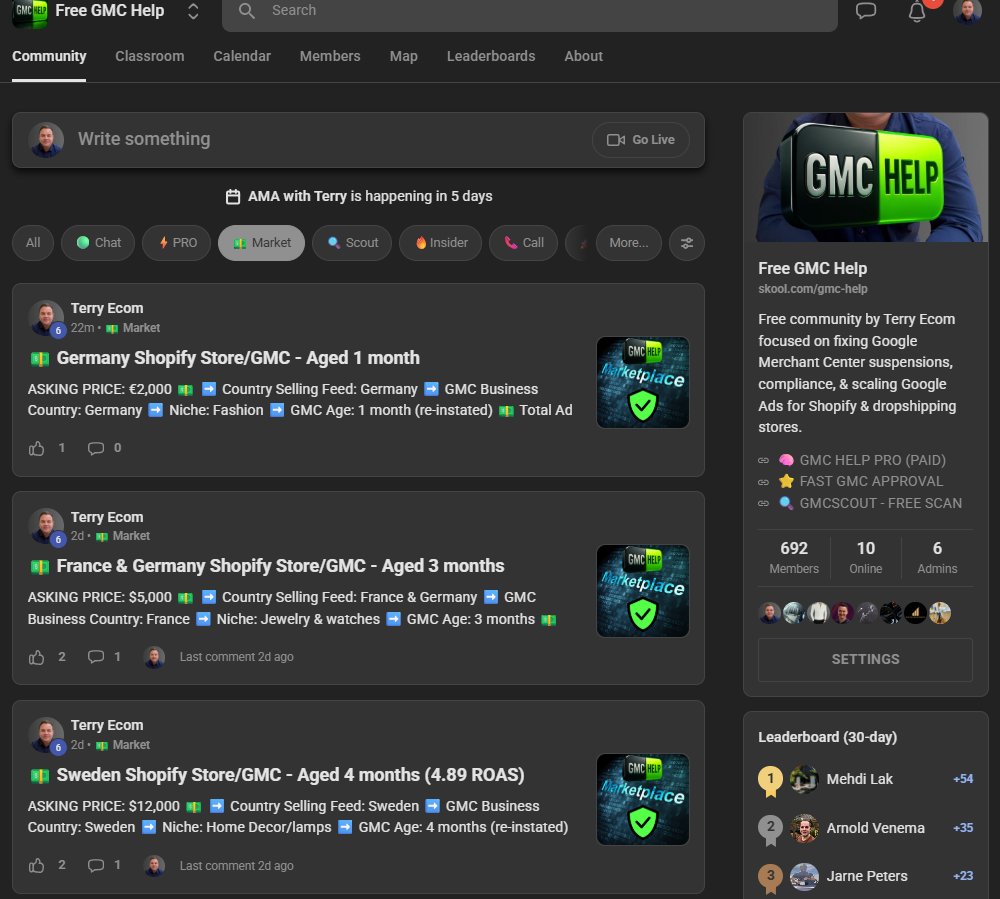The image size is (1000, 899).
Task: Open the GMC HELP banner image
Action: [x=866, y=177]
